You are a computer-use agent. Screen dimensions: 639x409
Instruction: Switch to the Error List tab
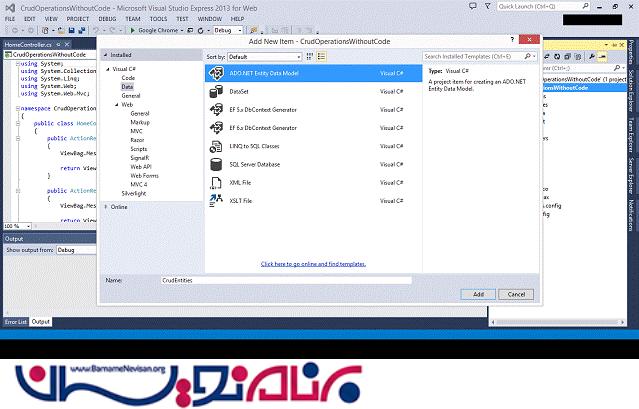coord(16,321)
